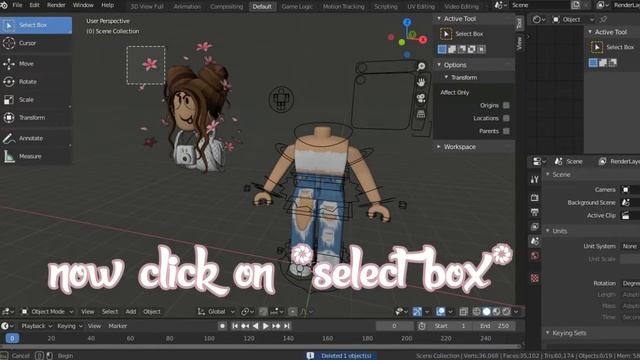Open the Scene properties tab icon
Image resolution: width=640 pixels, height=360 pixels.
click(x=535, y=241)
